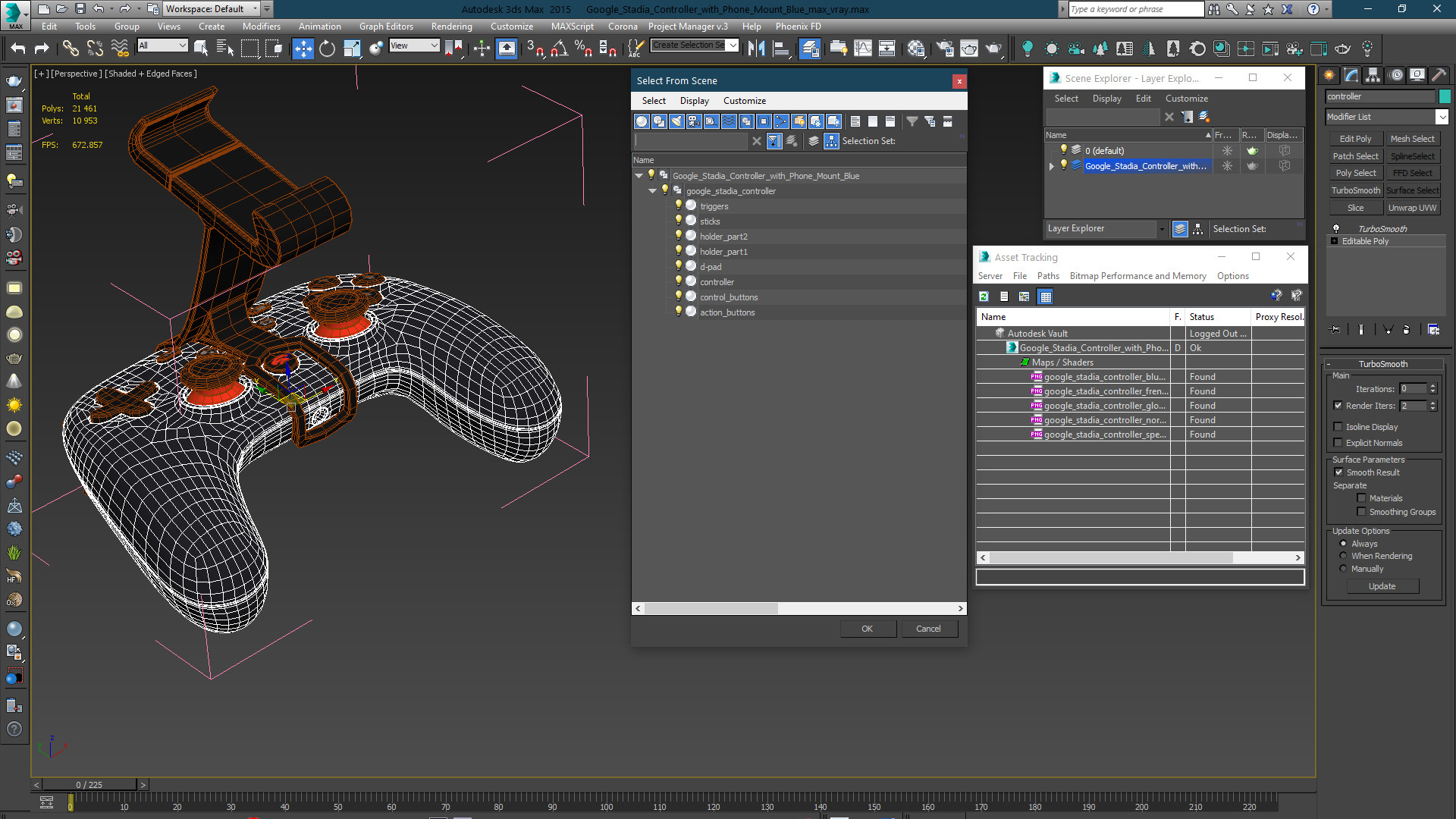Click OK in Select From Scene

[x=867, y=629]
